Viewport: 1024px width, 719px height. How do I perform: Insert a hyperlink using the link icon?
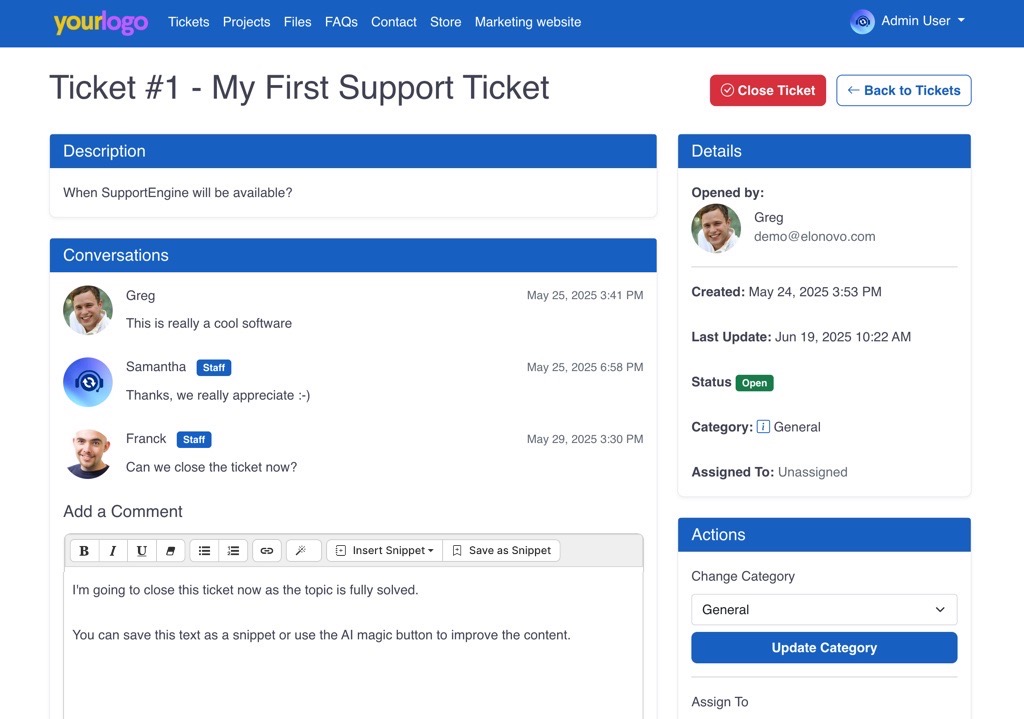[267, 550]
